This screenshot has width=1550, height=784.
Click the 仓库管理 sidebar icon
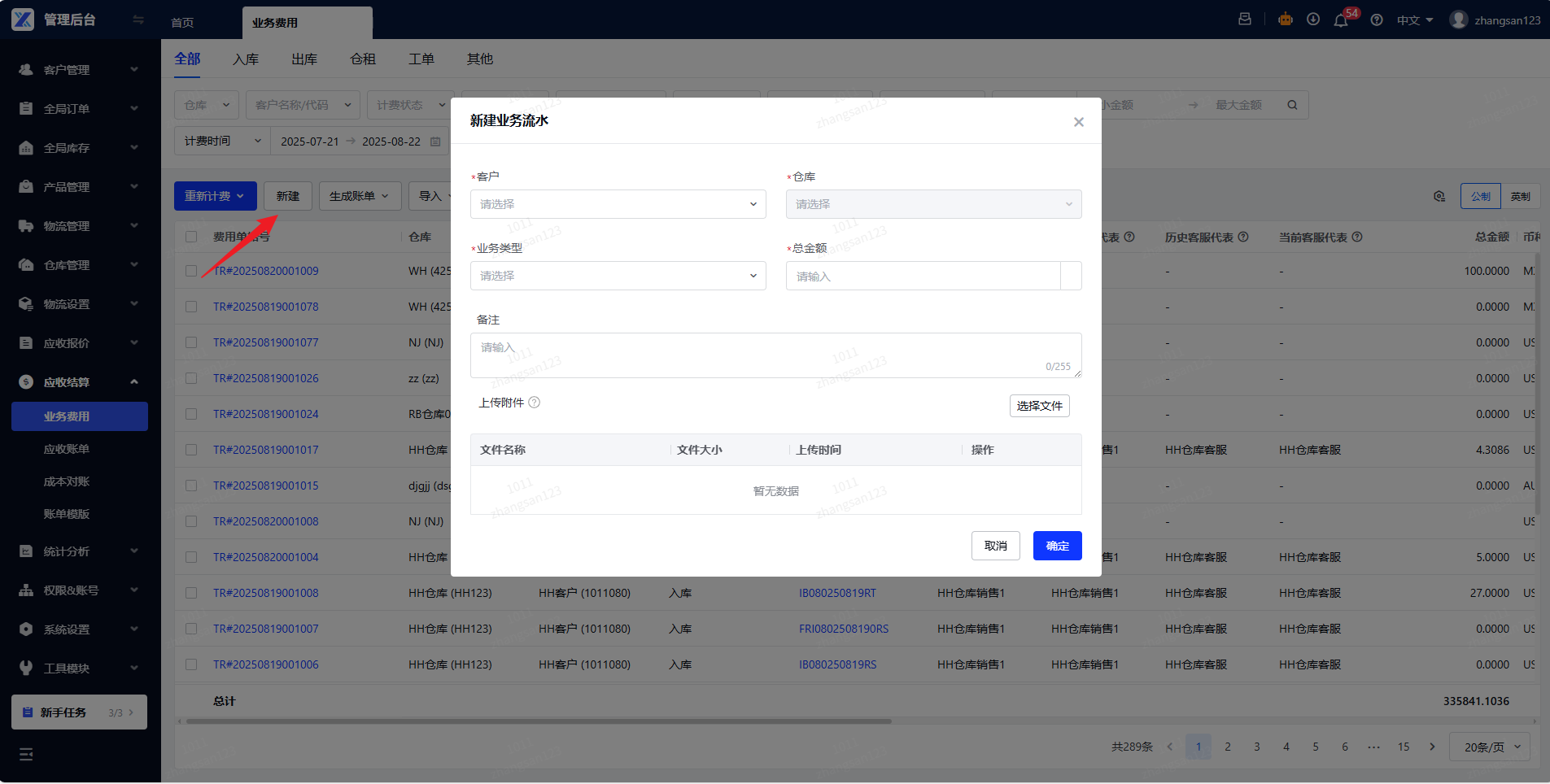point(26,265)
